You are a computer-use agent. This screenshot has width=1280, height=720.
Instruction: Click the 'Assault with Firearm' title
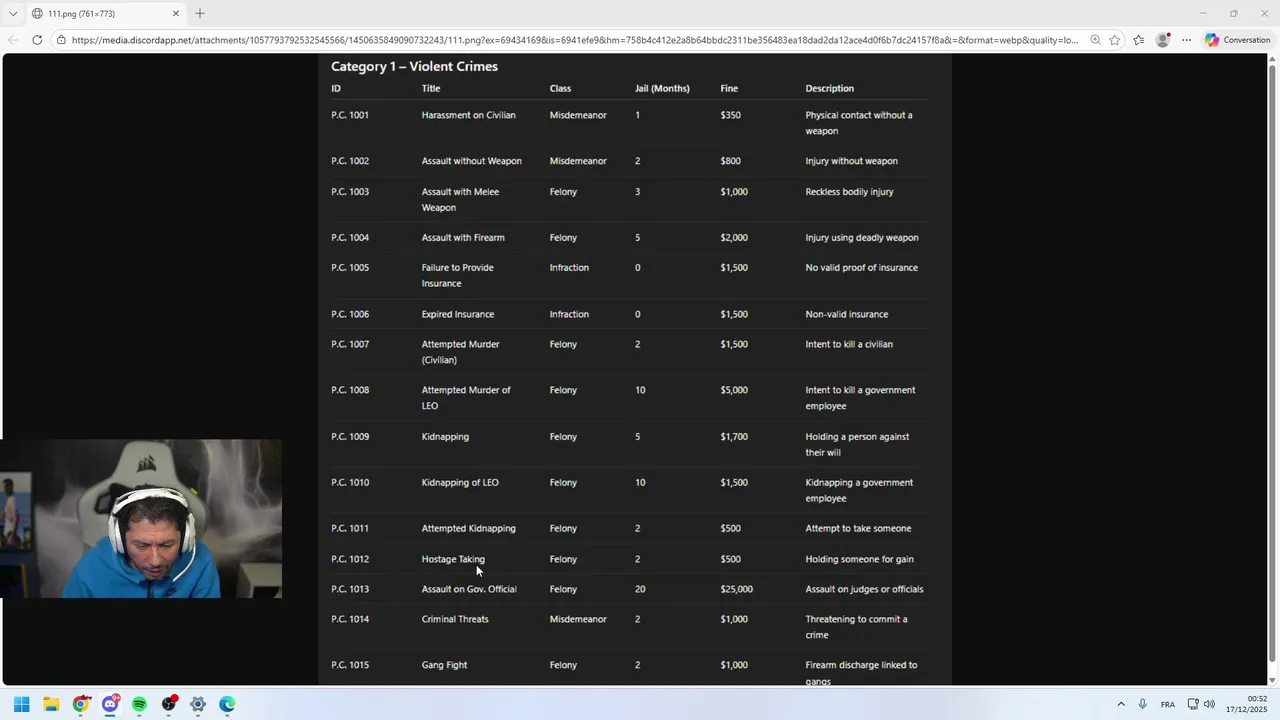[x=463, y=238]
